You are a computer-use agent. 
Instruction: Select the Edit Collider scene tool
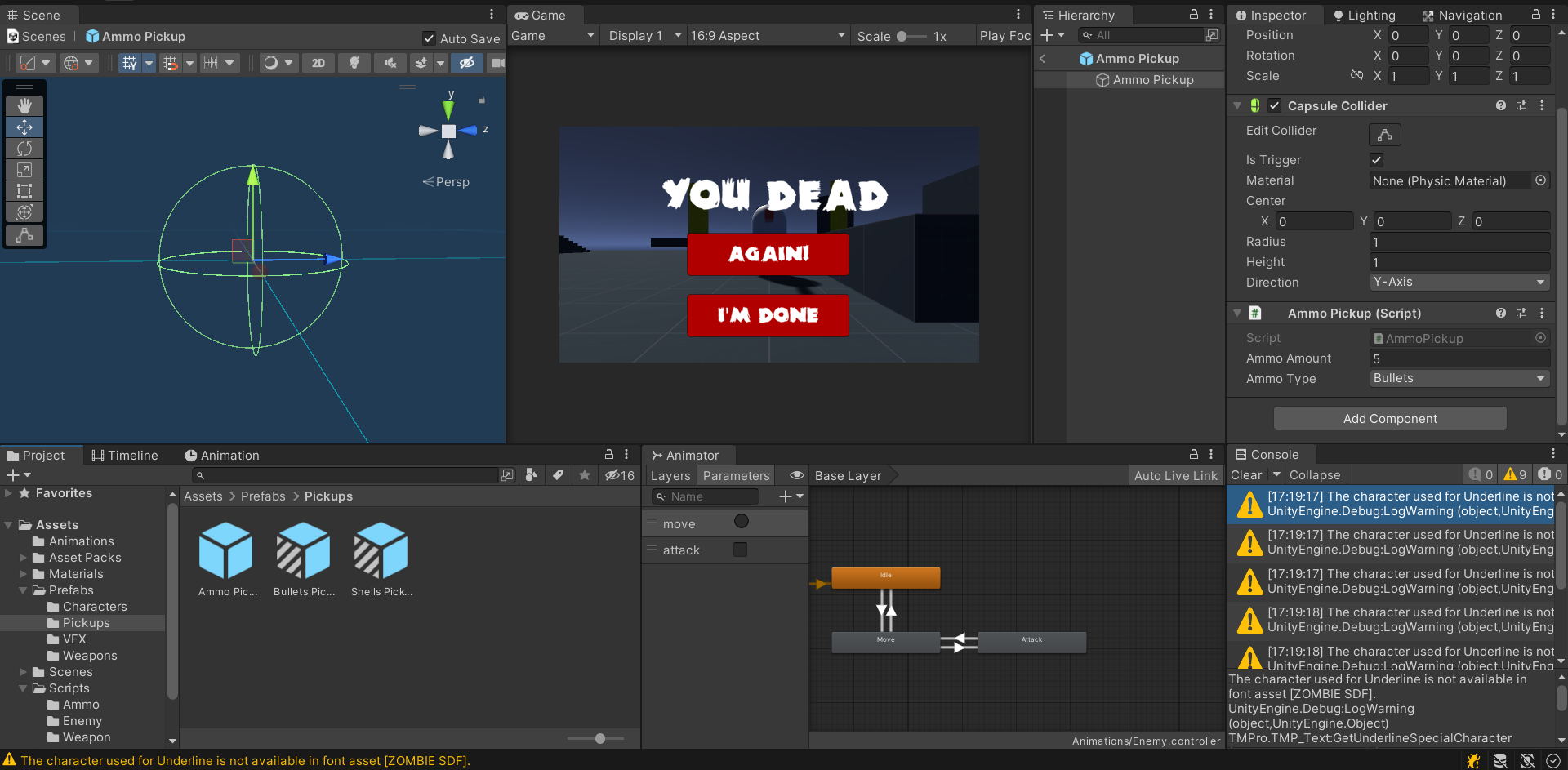point(24,235)
